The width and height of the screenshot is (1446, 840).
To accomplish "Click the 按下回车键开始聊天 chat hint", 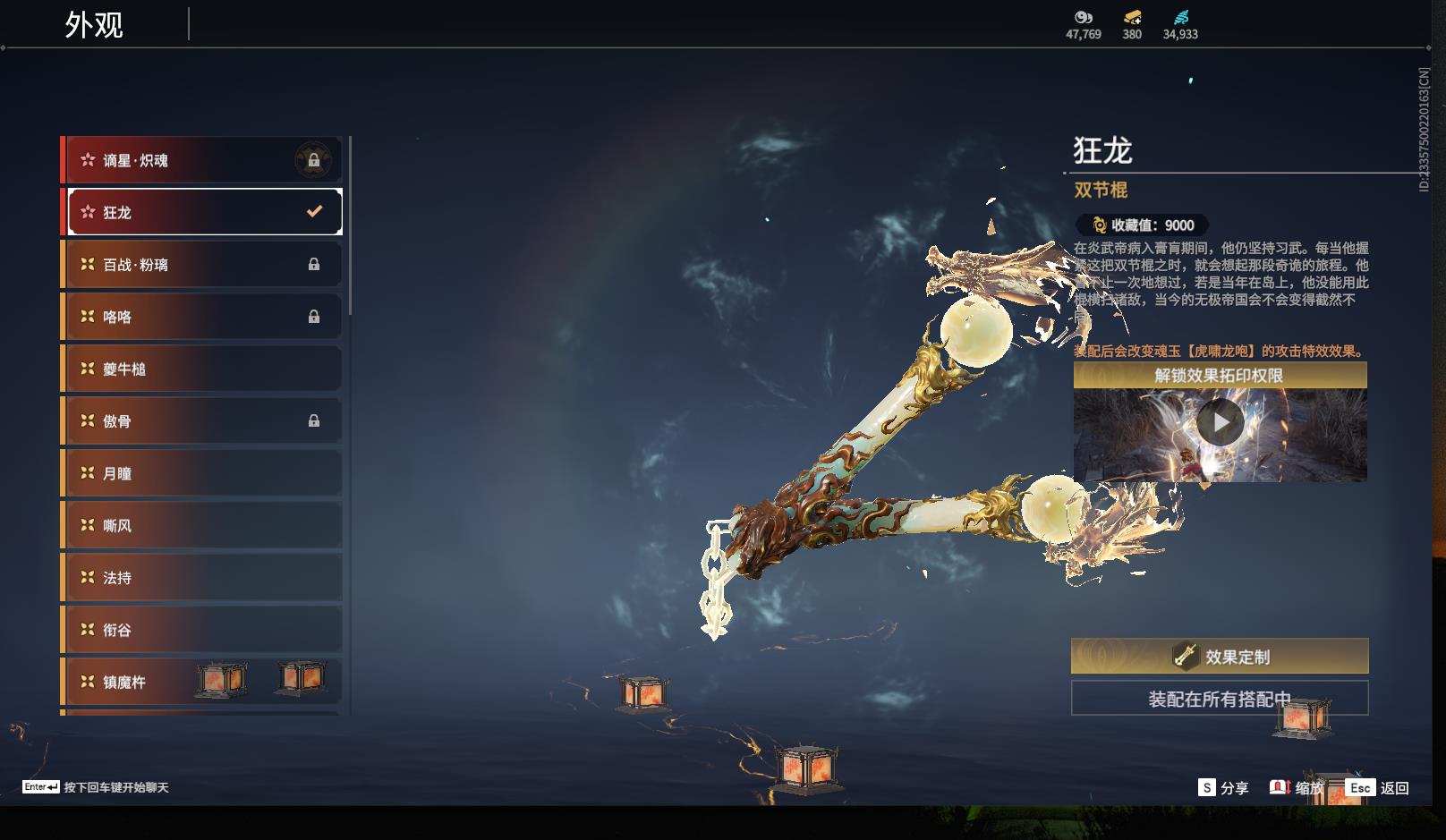I will click(x=116, y=787).
